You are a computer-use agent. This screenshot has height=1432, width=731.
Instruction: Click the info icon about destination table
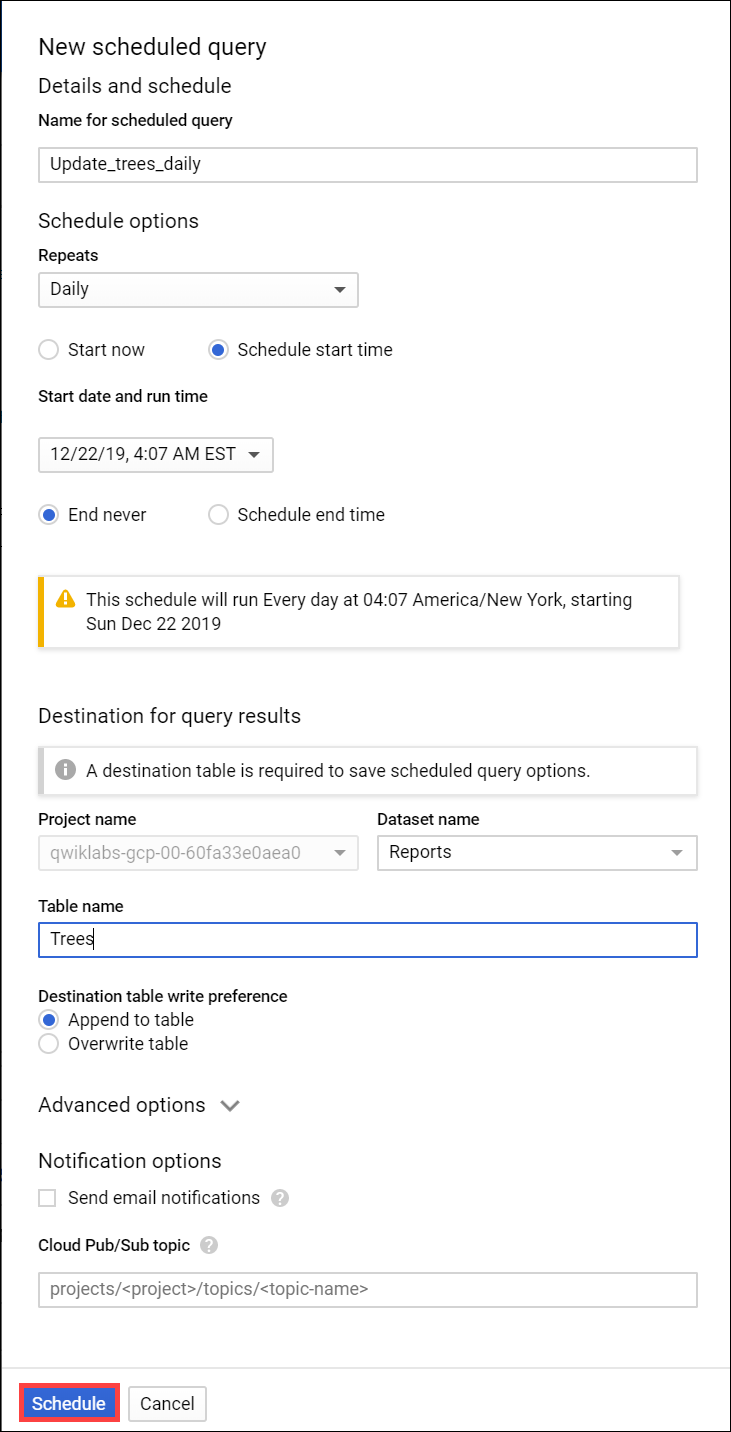66,770
